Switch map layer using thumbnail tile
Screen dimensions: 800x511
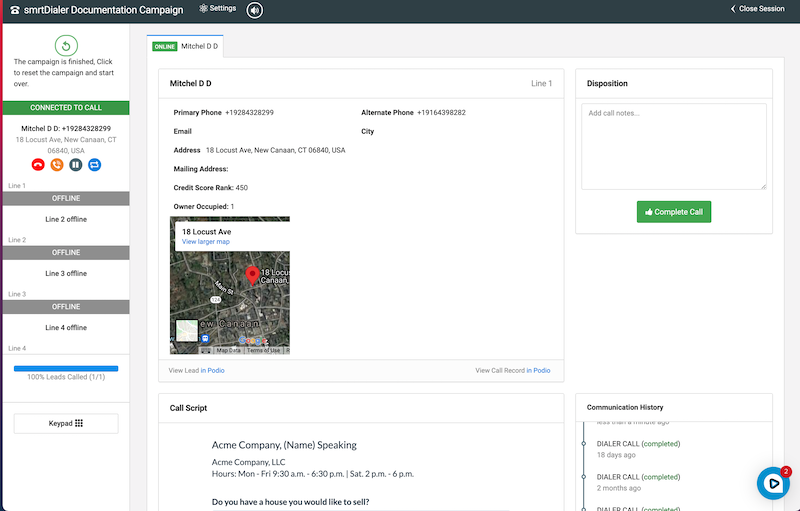(187, 331)
